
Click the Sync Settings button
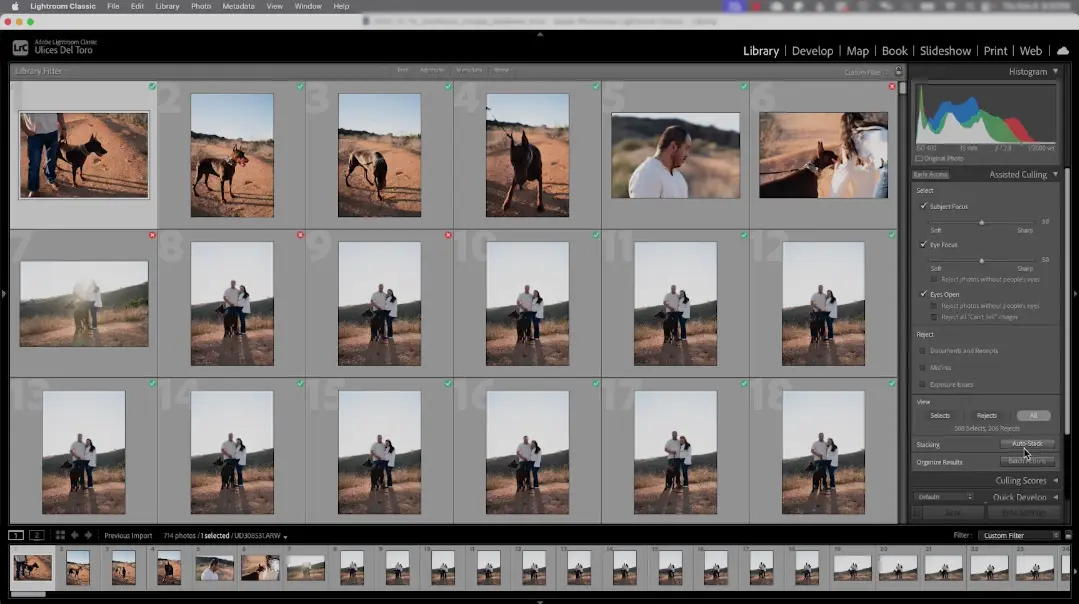click(x=1023, y=513)
